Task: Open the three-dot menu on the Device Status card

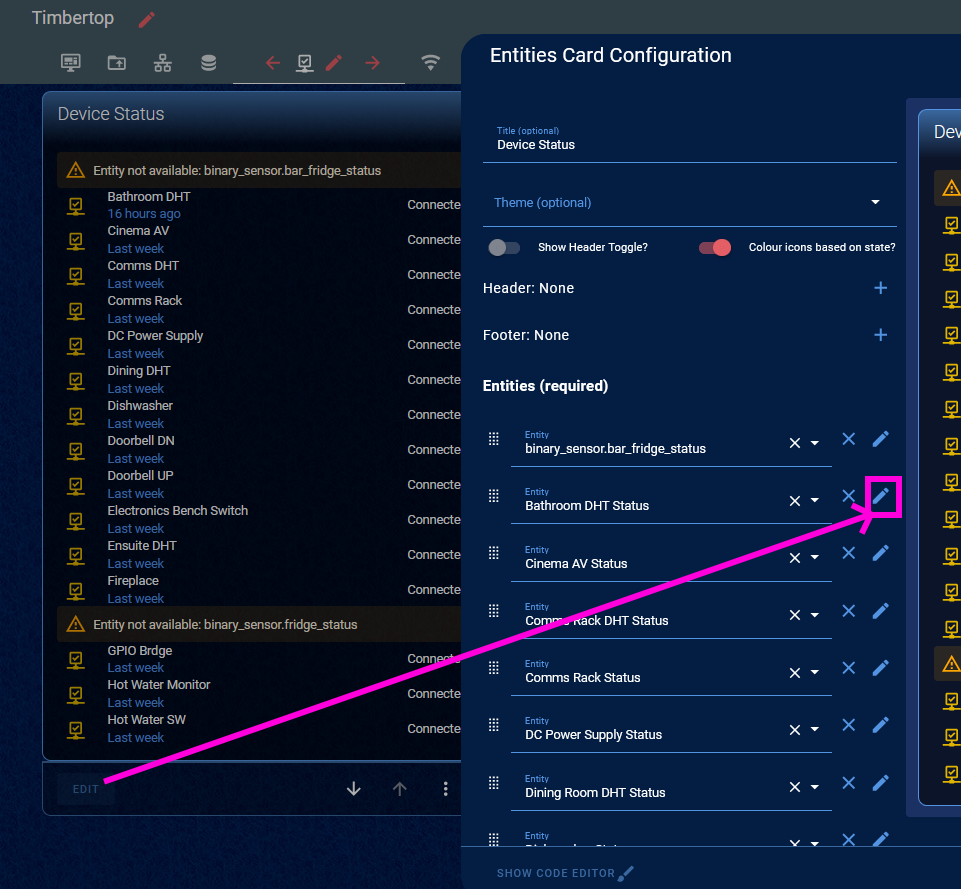Action: click(x=445, y=788)
